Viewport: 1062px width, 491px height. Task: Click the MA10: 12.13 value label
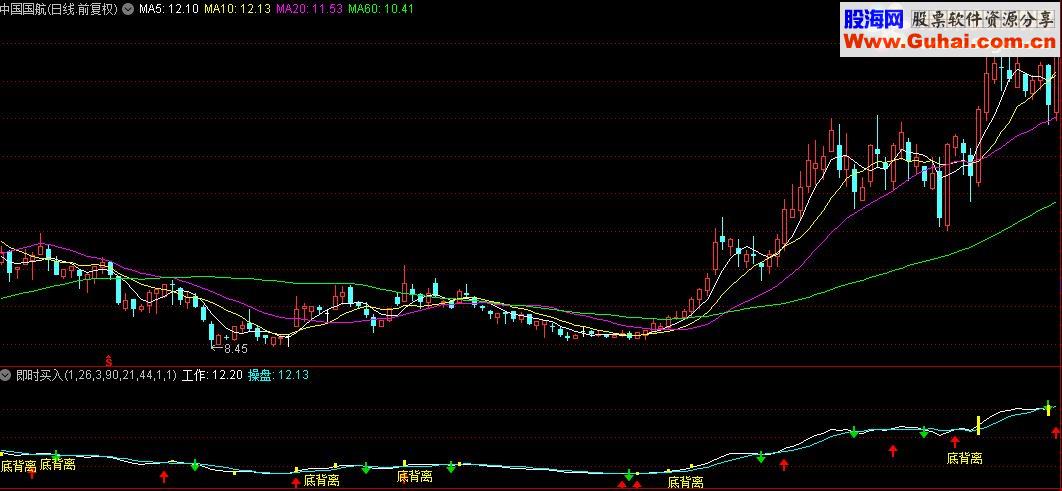click(x=238, y=9)
